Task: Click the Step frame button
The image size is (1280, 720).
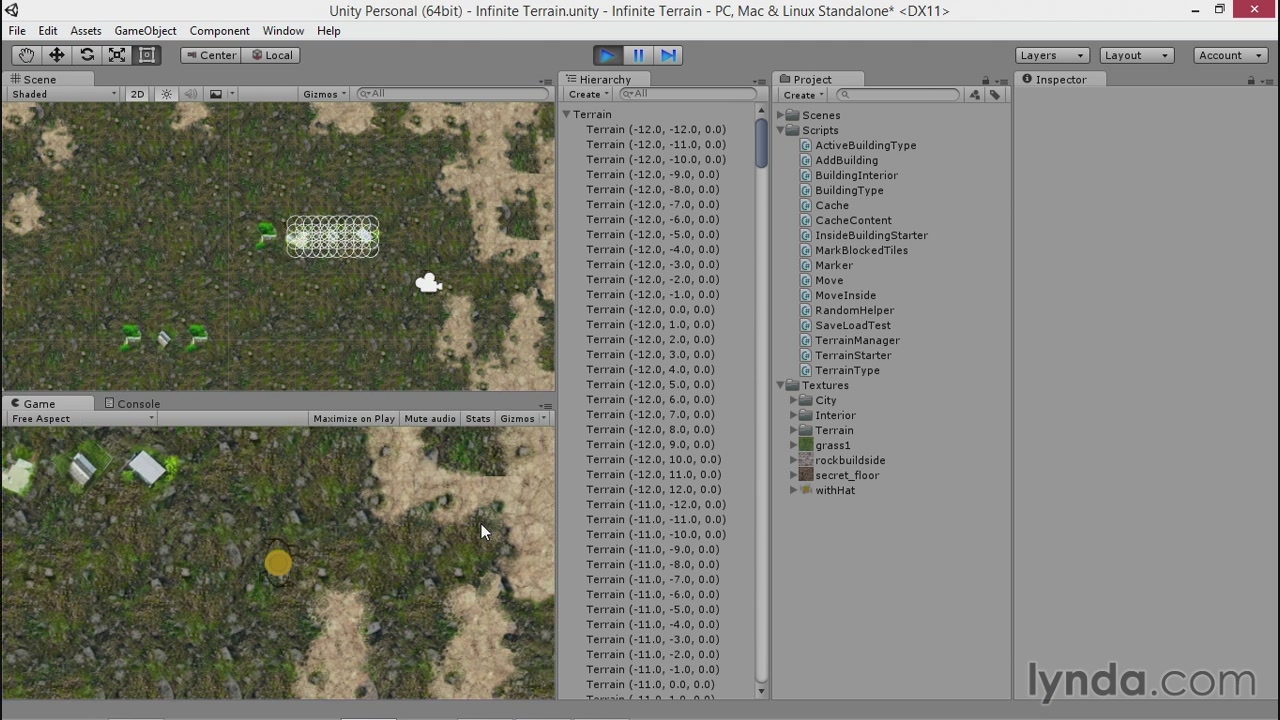Action: [x=669, y=55]
